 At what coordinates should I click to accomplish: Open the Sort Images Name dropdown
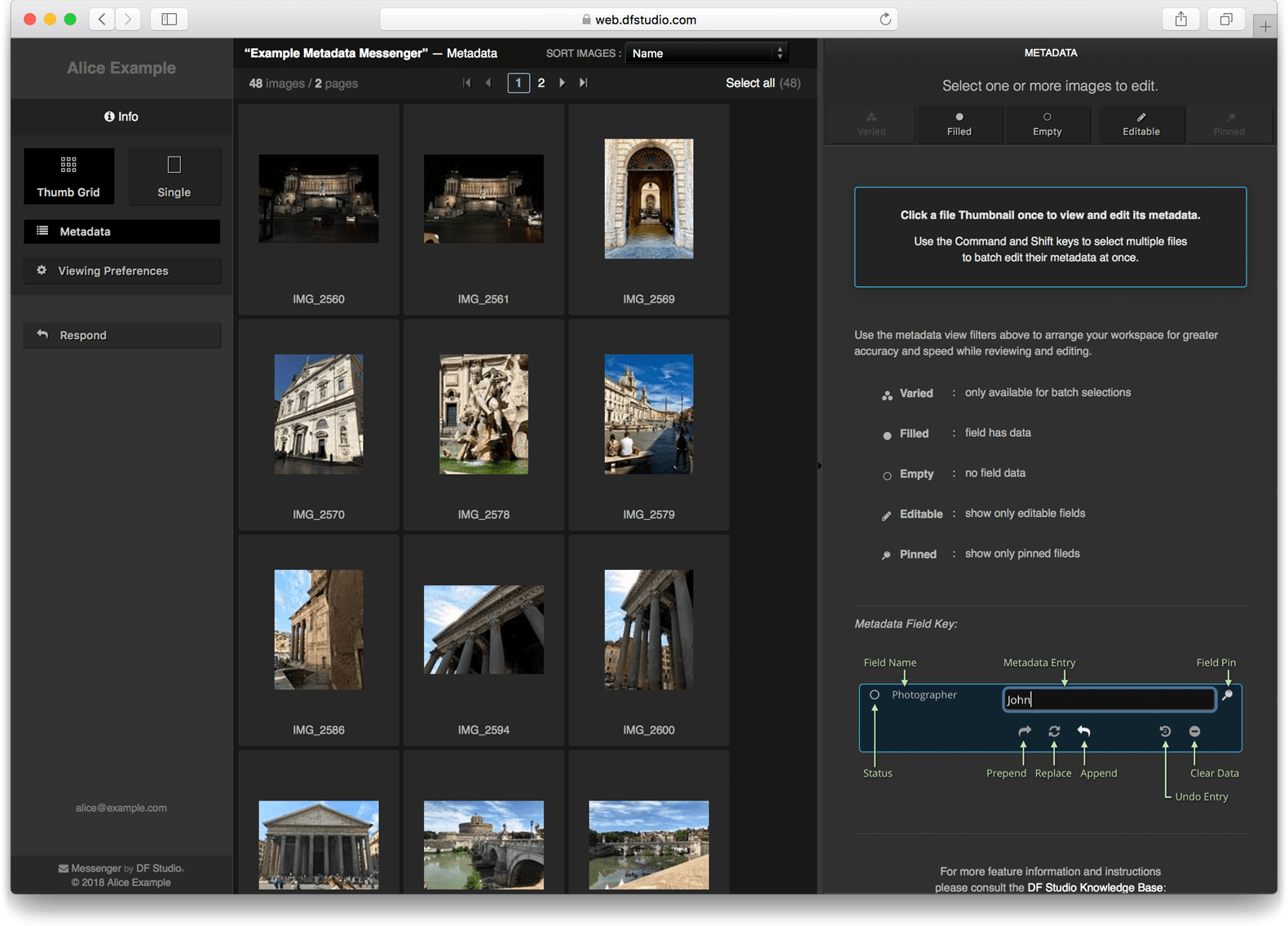click(707, 53)
